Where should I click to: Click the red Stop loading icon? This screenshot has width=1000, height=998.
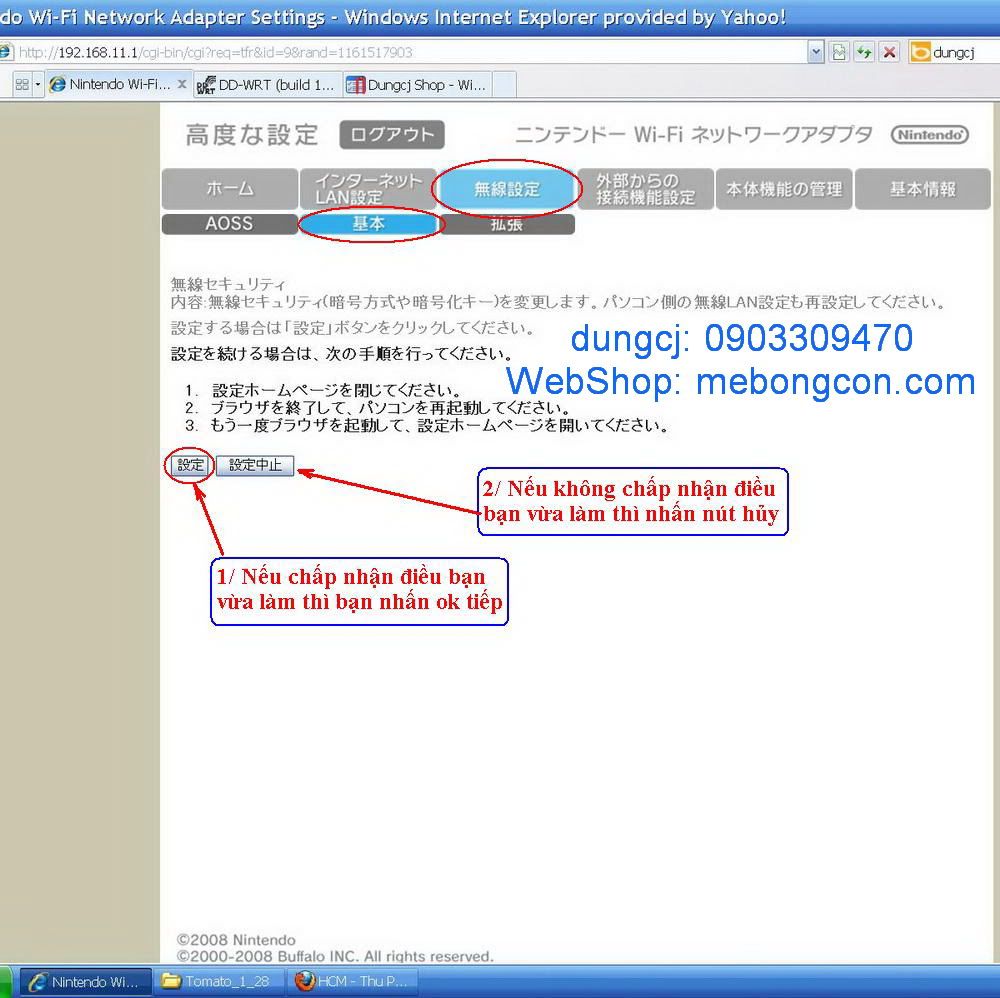tap(889, 52)
